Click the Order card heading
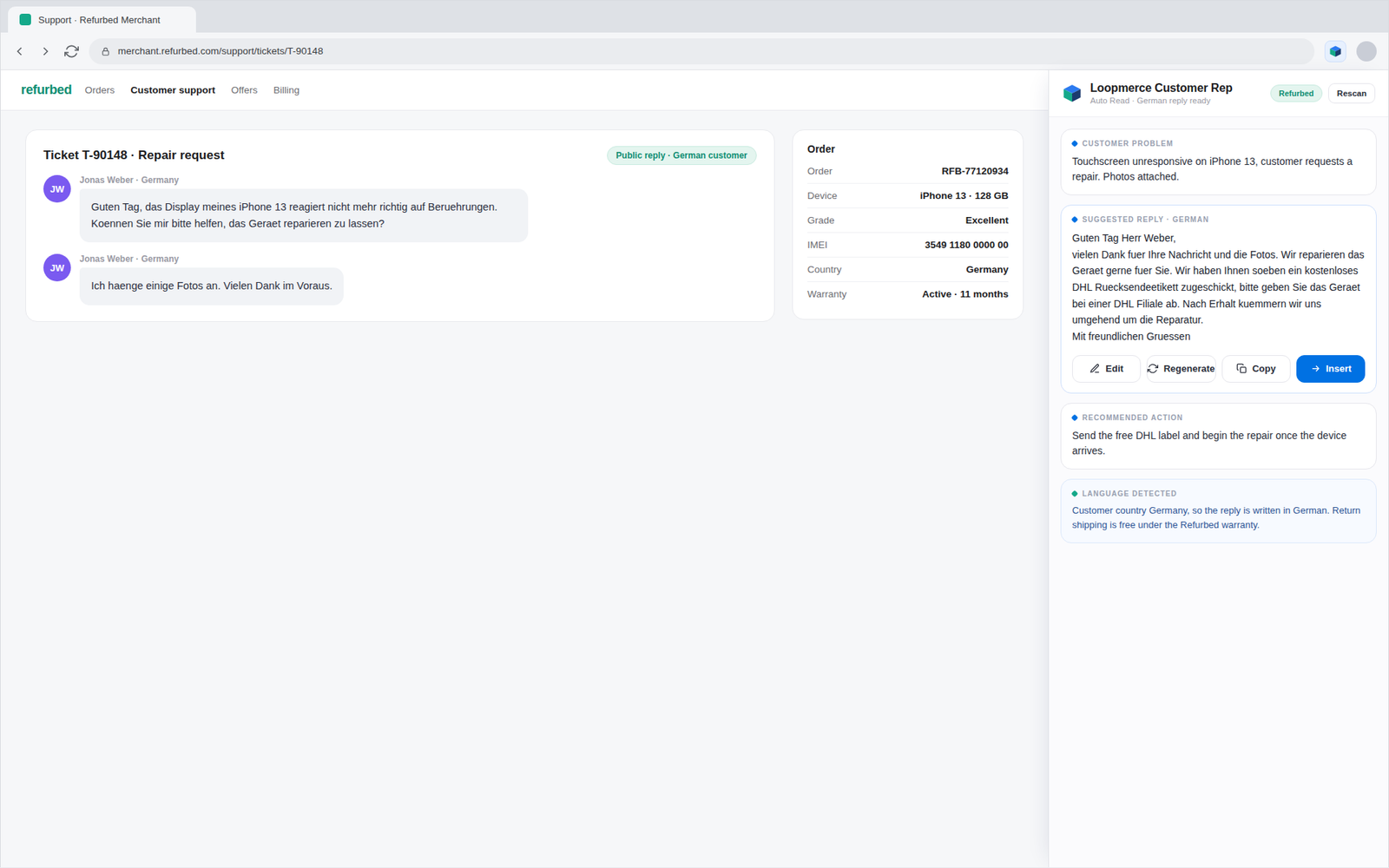Viewport: 1389px width, 868px height. point(821,149)
